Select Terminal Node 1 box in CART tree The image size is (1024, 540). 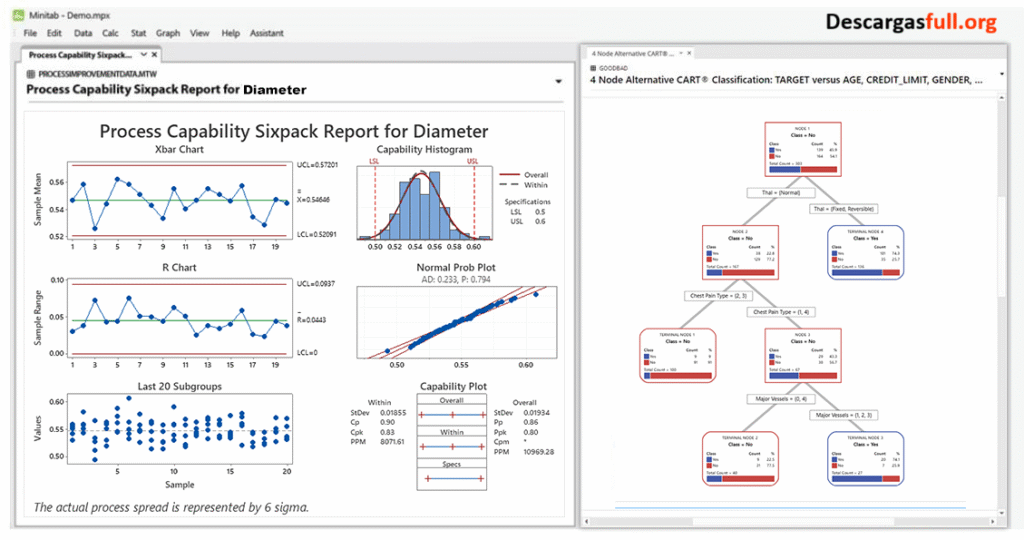pyautogui.click(x=678, y=355)
